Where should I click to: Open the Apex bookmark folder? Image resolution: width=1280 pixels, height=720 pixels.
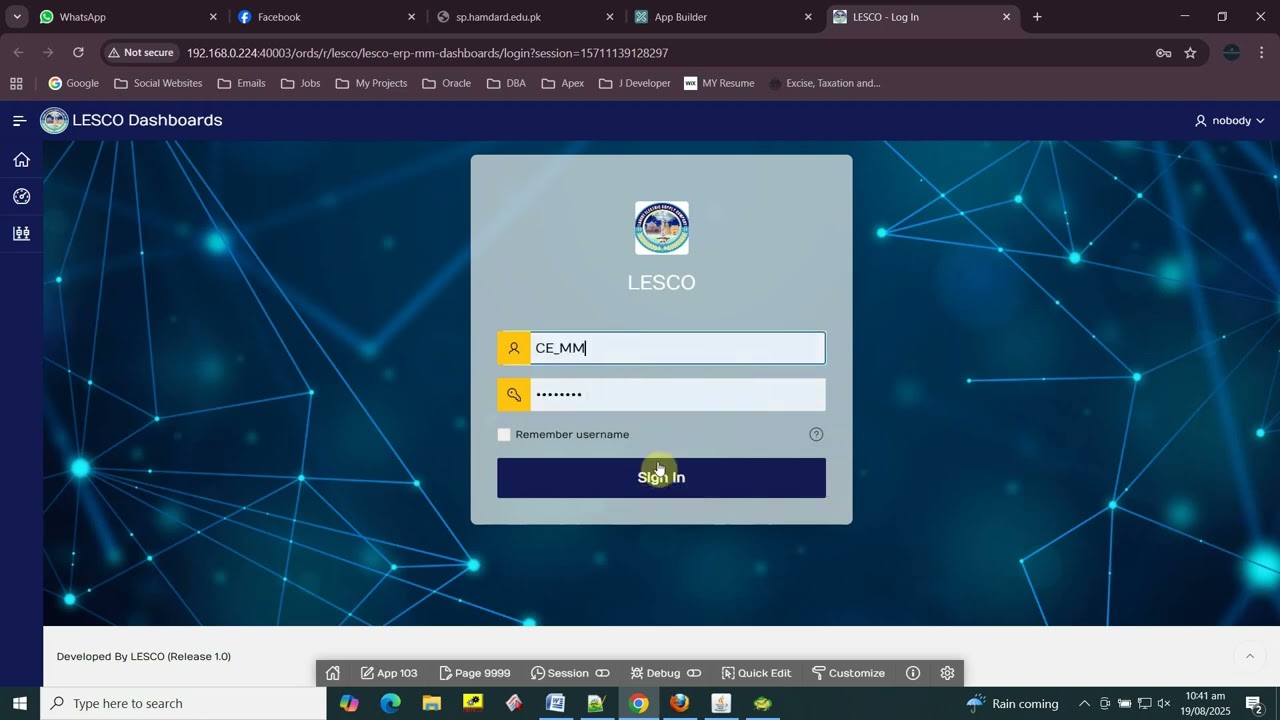(563, 83)
